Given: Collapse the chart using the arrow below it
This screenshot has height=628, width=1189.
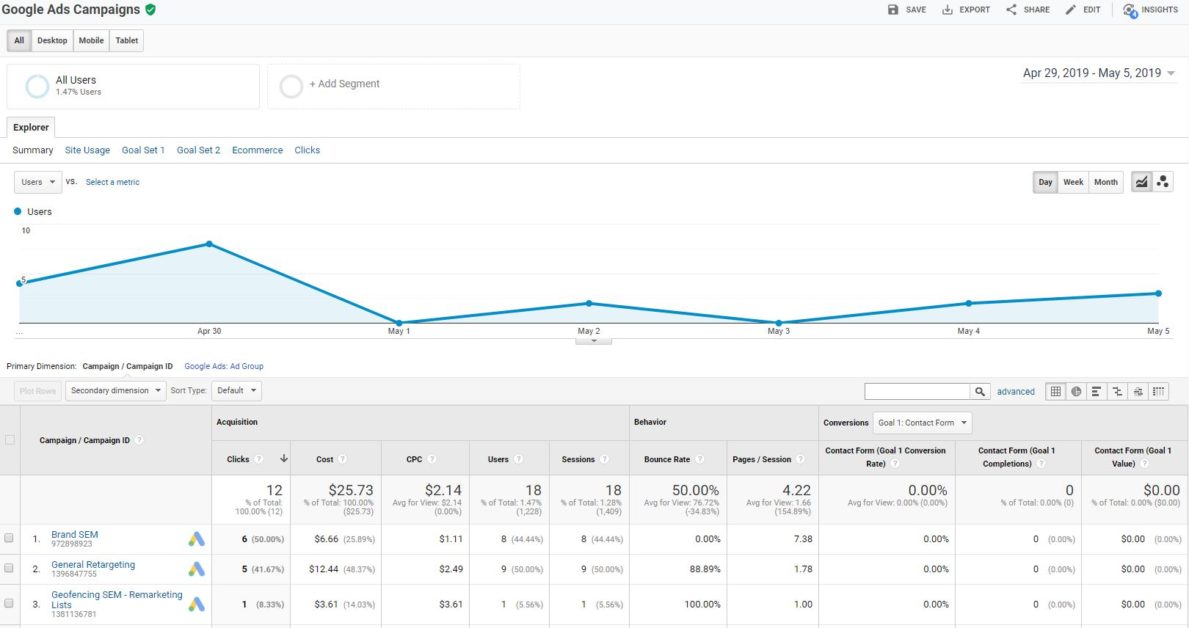Looking at the screenshot, I should point(594,341).
